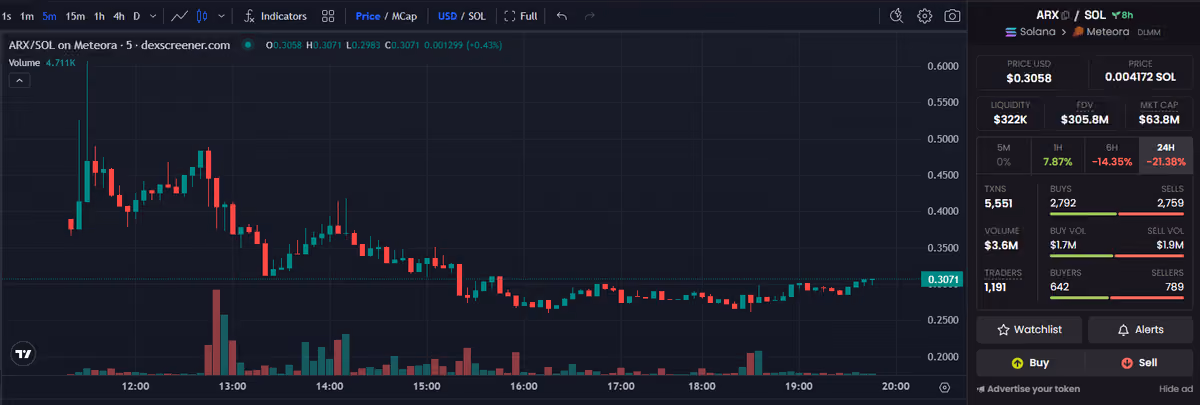The image size is (1200, 405).
Task: Click the MKT CAP $63.8M box
Action: 1158,113
